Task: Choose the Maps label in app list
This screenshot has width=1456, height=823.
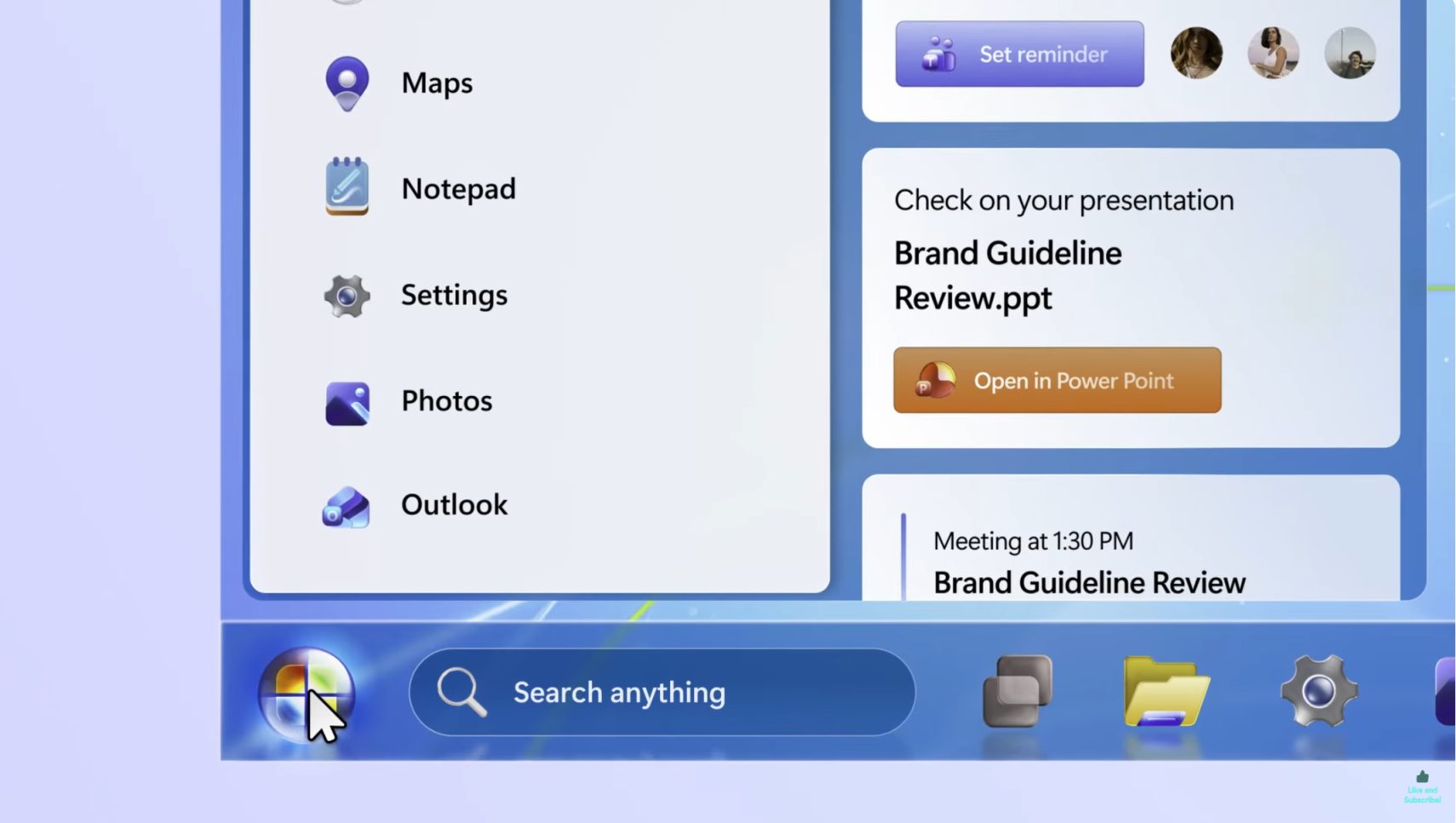Action: click(x=437, y=83)
